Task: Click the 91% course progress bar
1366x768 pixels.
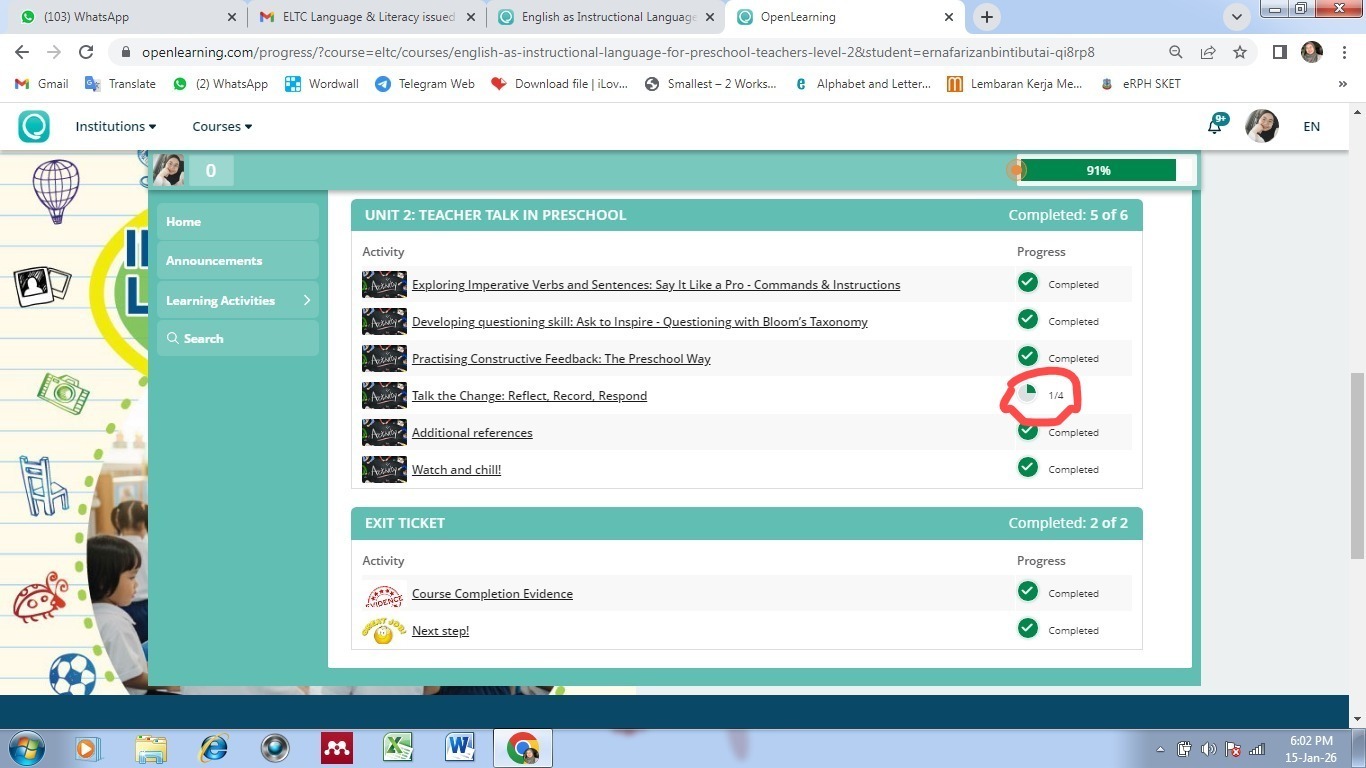Action: coord(1106,171)
